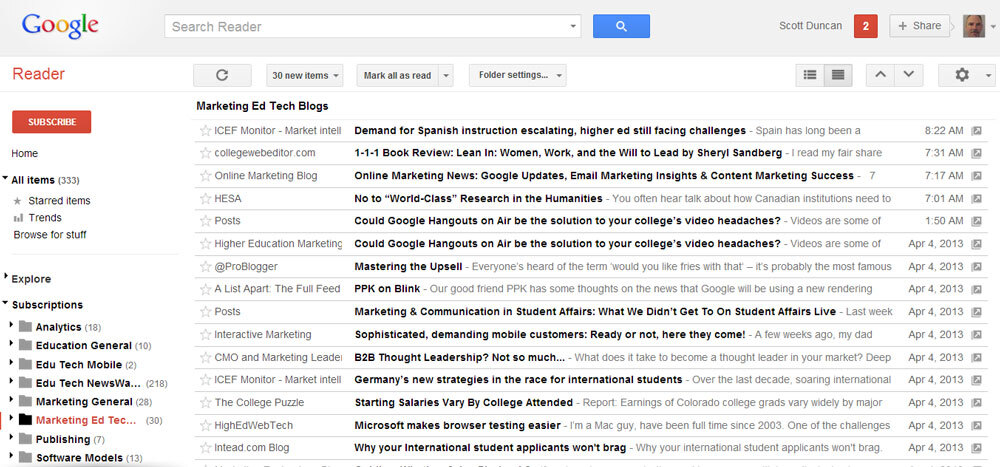Open search box options dropdown arrow
This screenshot has height=467, width=1000.
(x=573, y=27)
